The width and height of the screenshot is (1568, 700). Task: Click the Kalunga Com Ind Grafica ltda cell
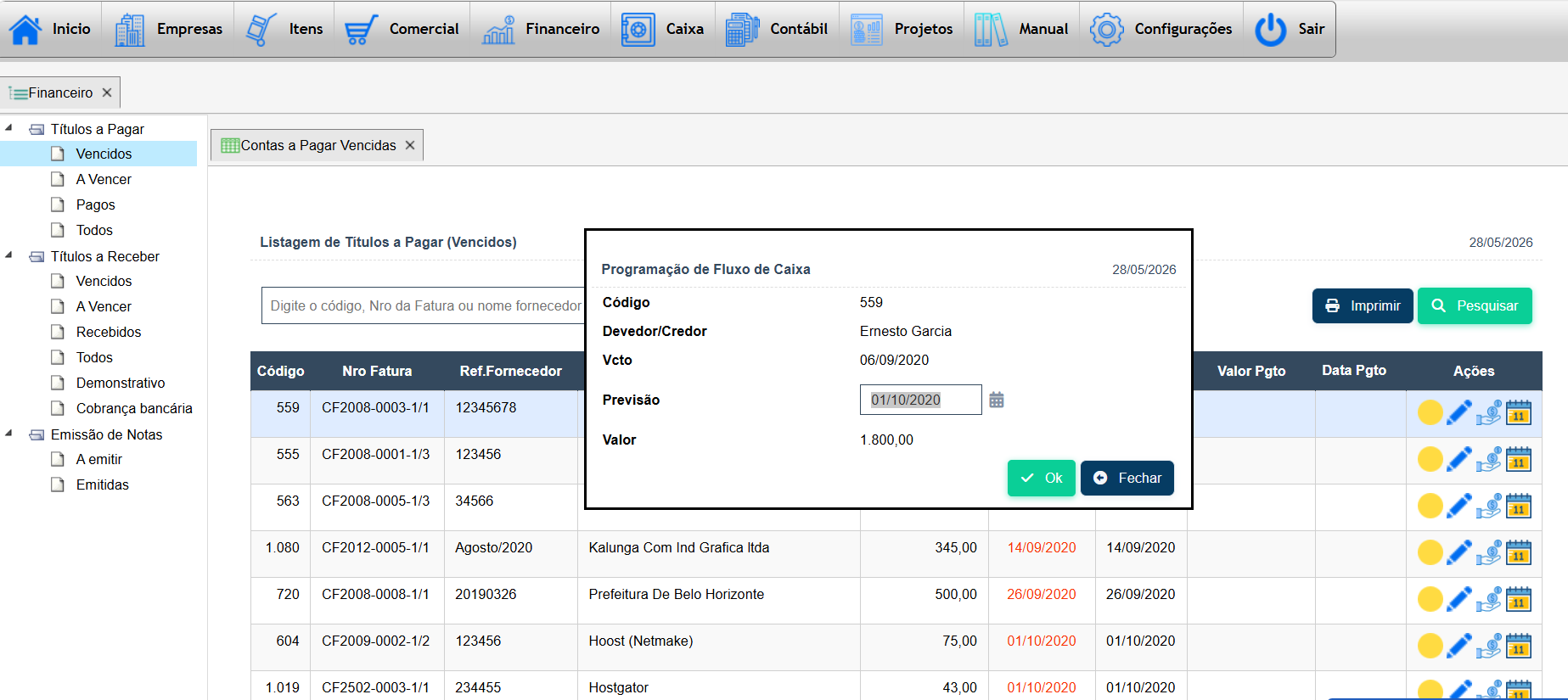718,554
